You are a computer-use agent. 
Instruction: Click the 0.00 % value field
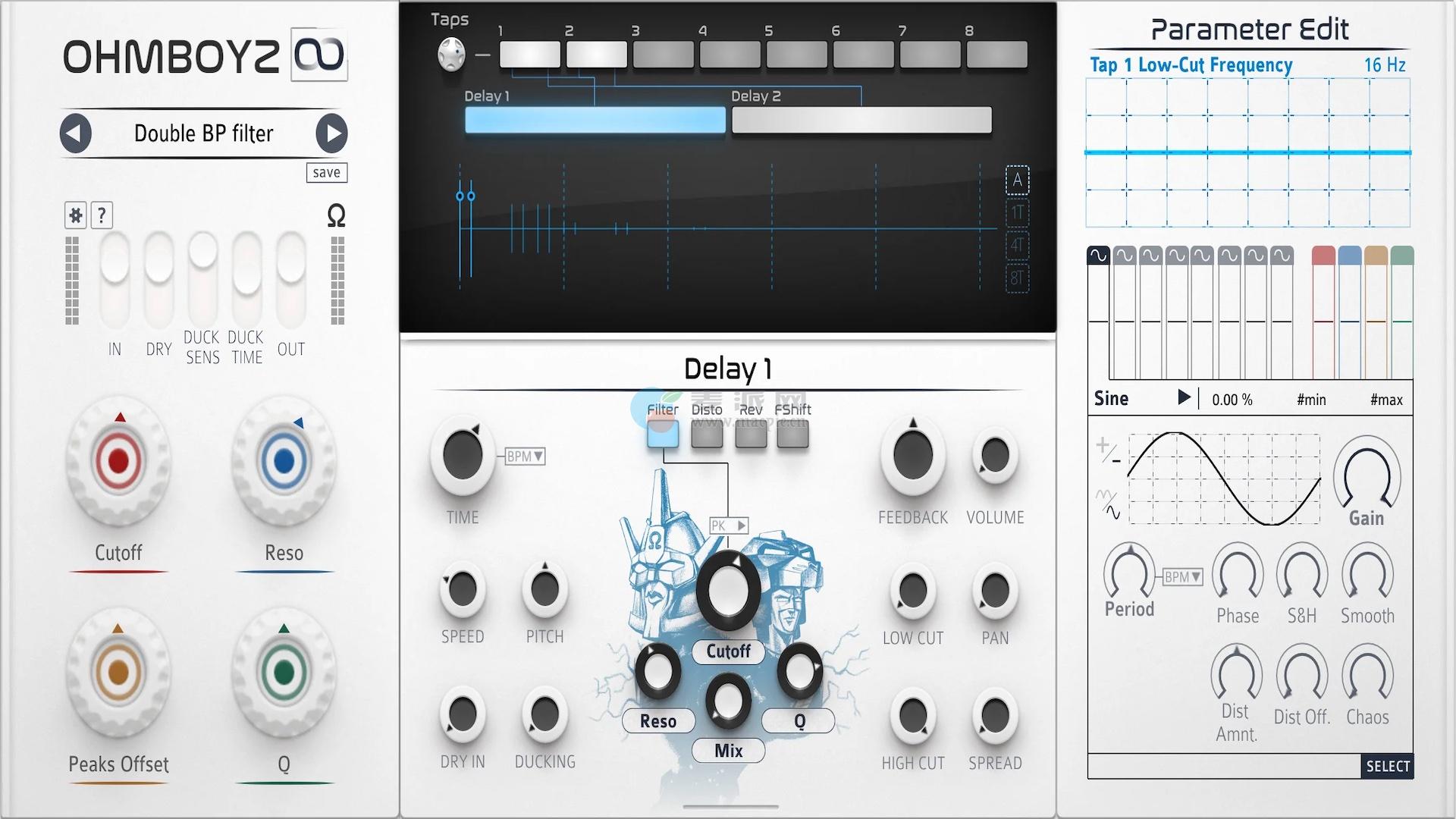pyautogui.click(x=1232, y=400)
